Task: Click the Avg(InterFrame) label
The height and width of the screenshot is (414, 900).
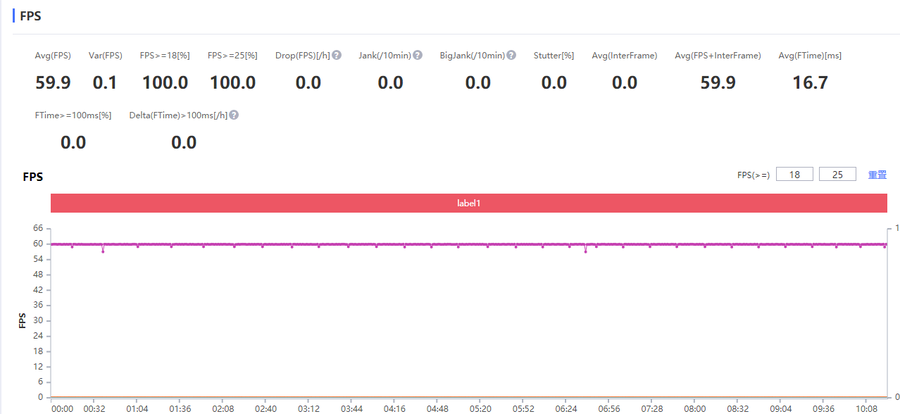Action: coord(624,56)
